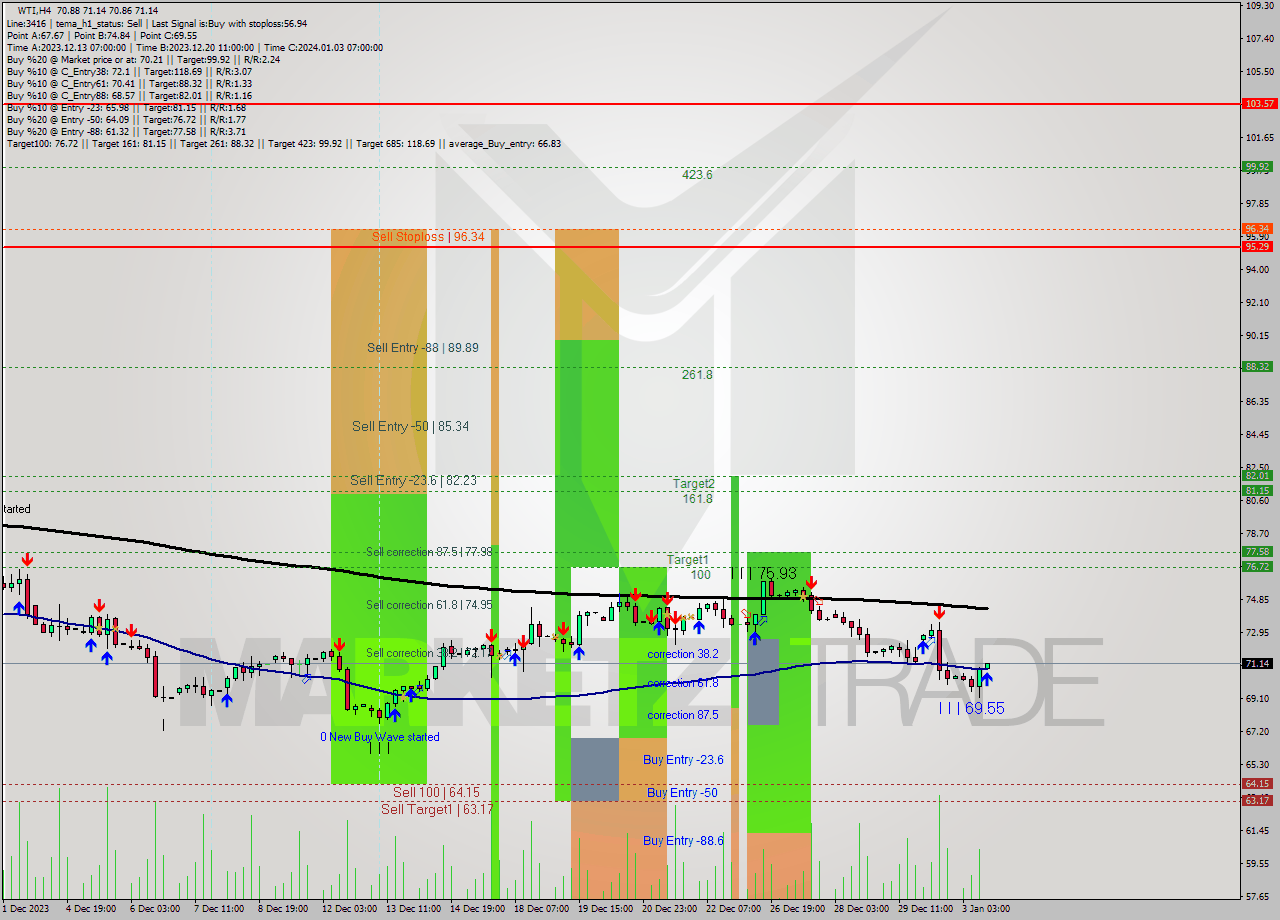
Task: Click the 'Sell correction 61.8 | 74.95' label
Action: click(429, 605)
